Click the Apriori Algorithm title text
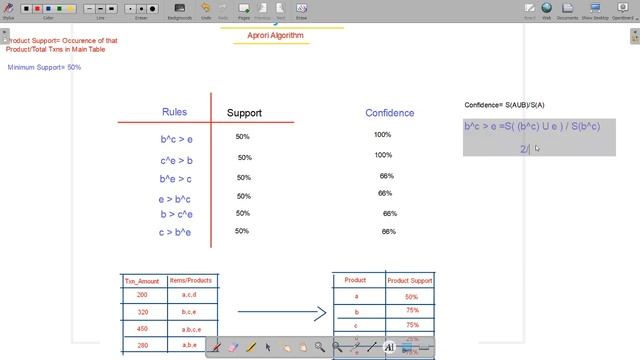 [x=276, y=36]
